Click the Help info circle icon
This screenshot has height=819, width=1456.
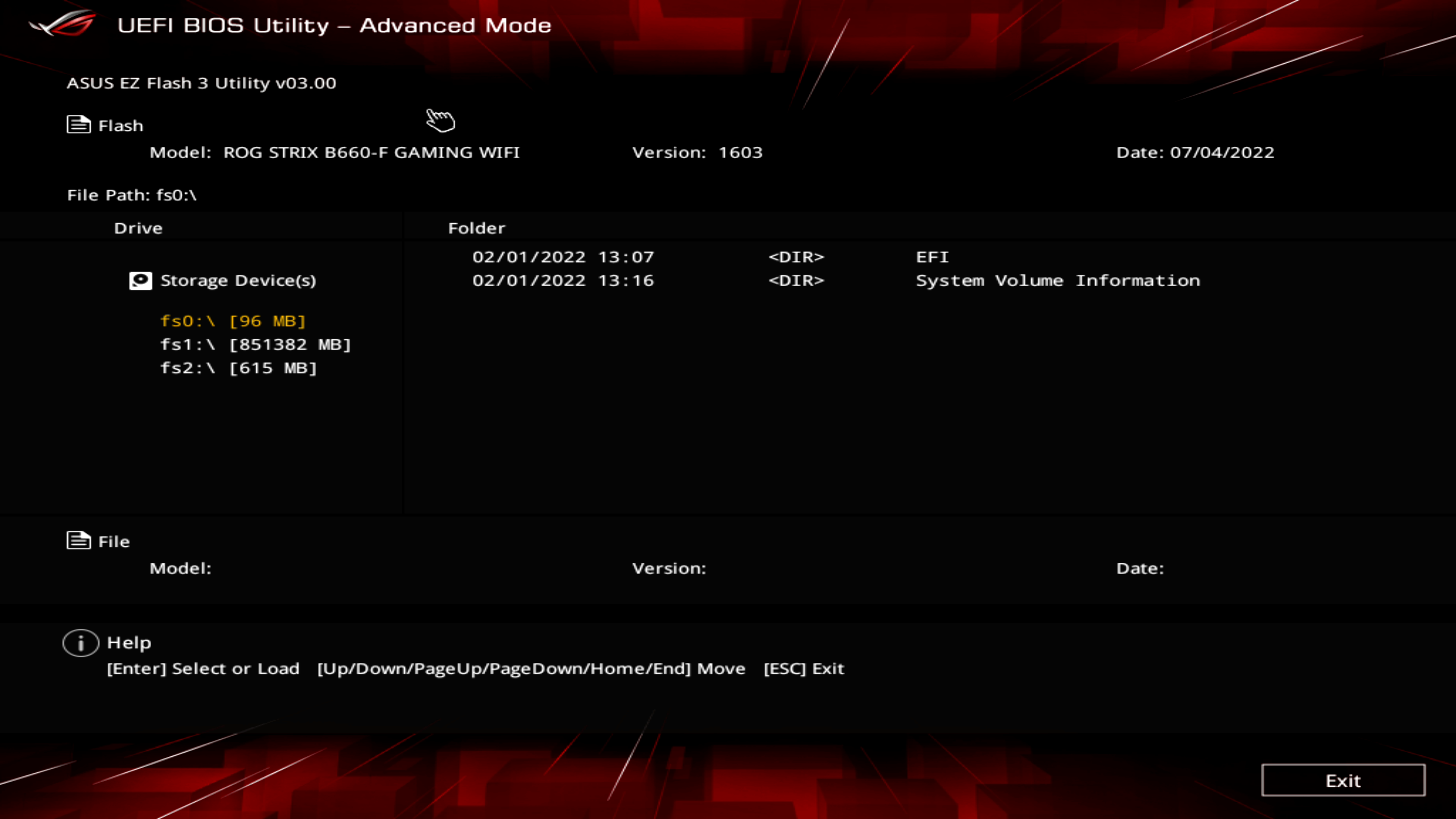[x=81, y=643]
